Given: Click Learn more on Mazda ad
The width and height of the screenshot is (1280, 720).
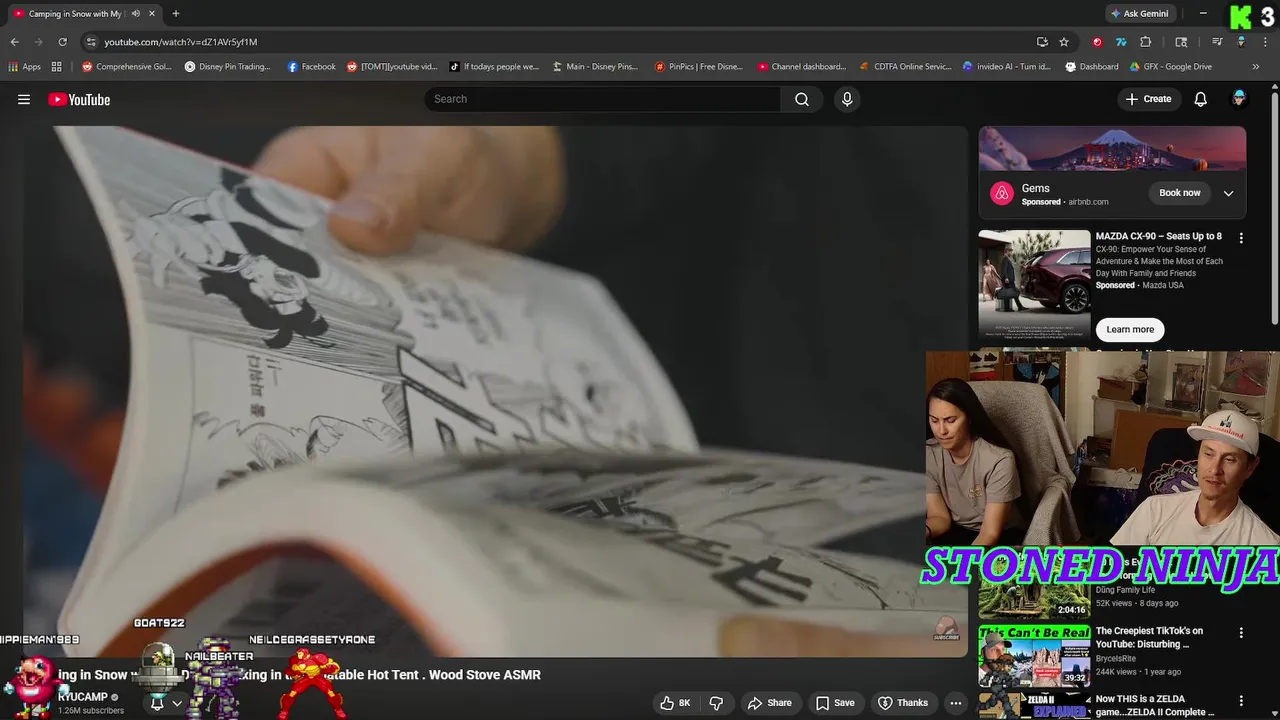Looking at the screenshot, I should [x=1130, y=329].
